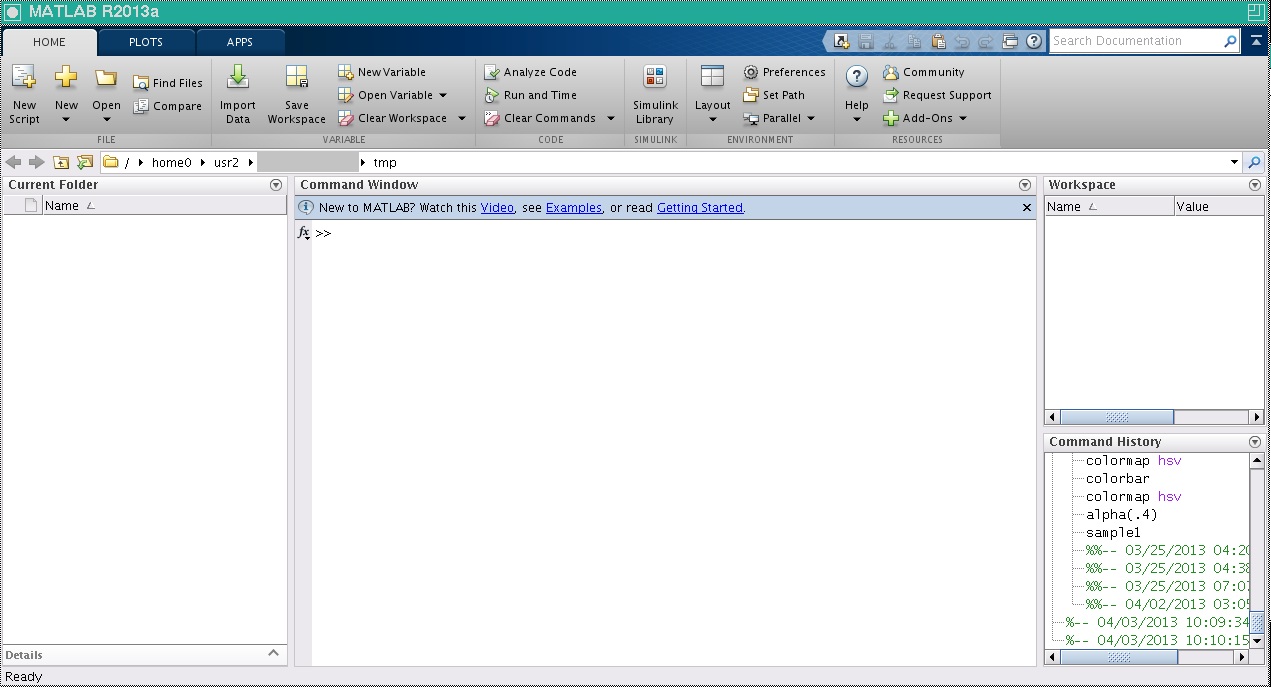Image resolution: width=1271 pixels, height=687 pixels.
Task: Click the browse for folder icon
Action: click(85, 162)
